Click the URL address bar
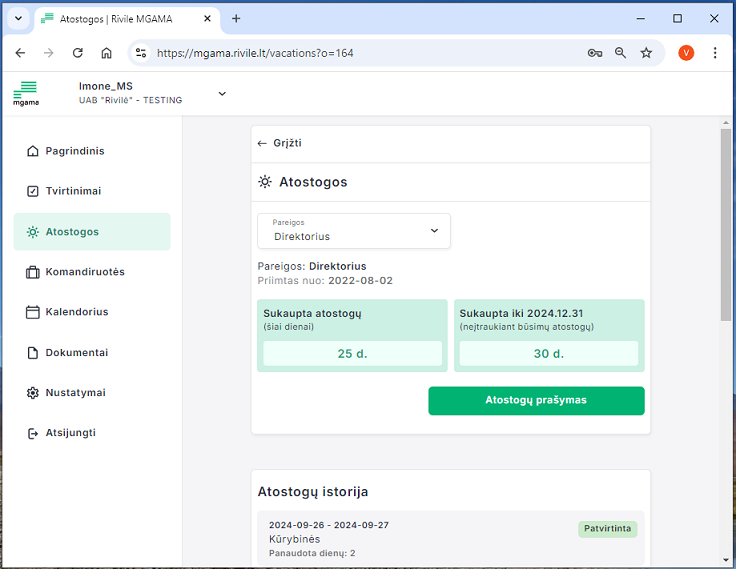Image resolution: width=736 pixels, height=569 pixels. click(360, 53)
